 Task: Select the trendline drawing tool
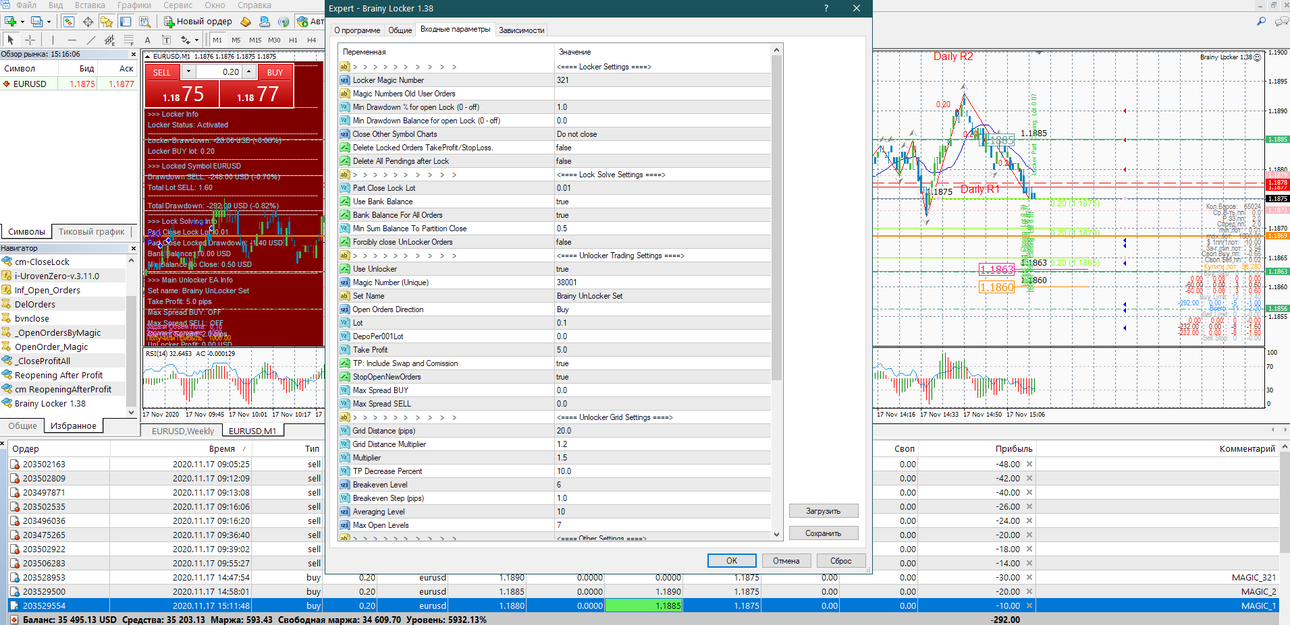tap(91, 40)
